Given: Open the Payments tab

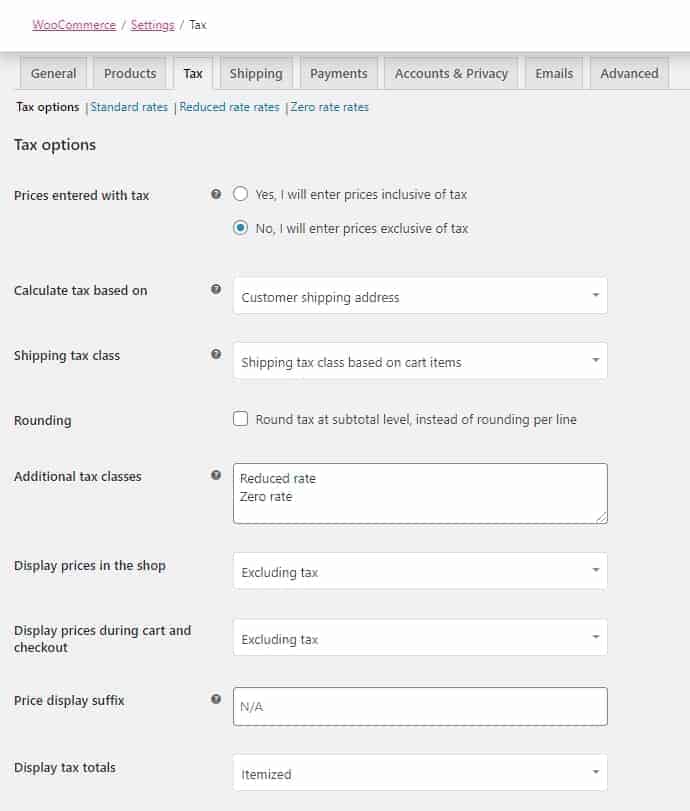Looking at the screenshot, I should click(x=339, y=73).
